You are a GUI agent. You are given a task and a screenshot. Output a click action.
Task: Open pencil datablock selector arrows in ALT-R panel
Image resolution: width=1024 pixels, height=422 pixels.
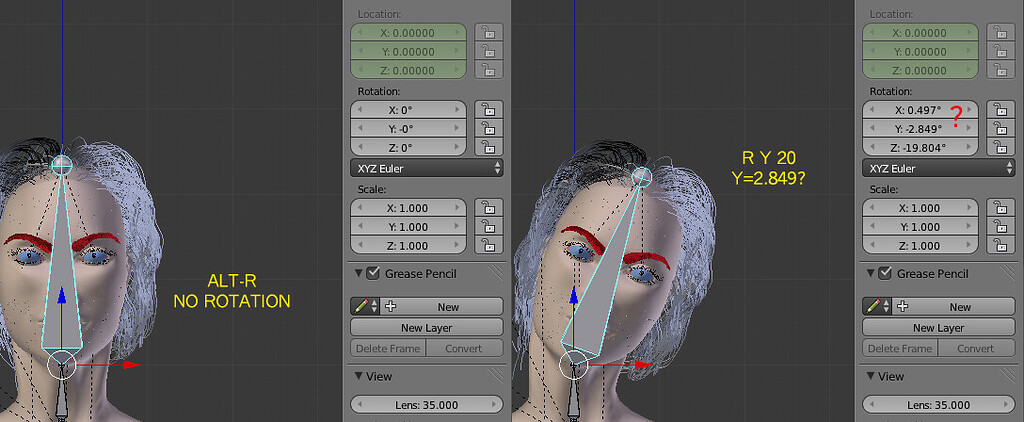click(374, 306)
